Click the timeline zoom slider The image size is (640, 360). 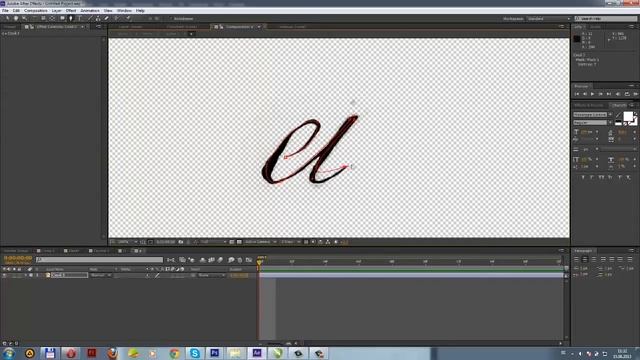[277, 343]
